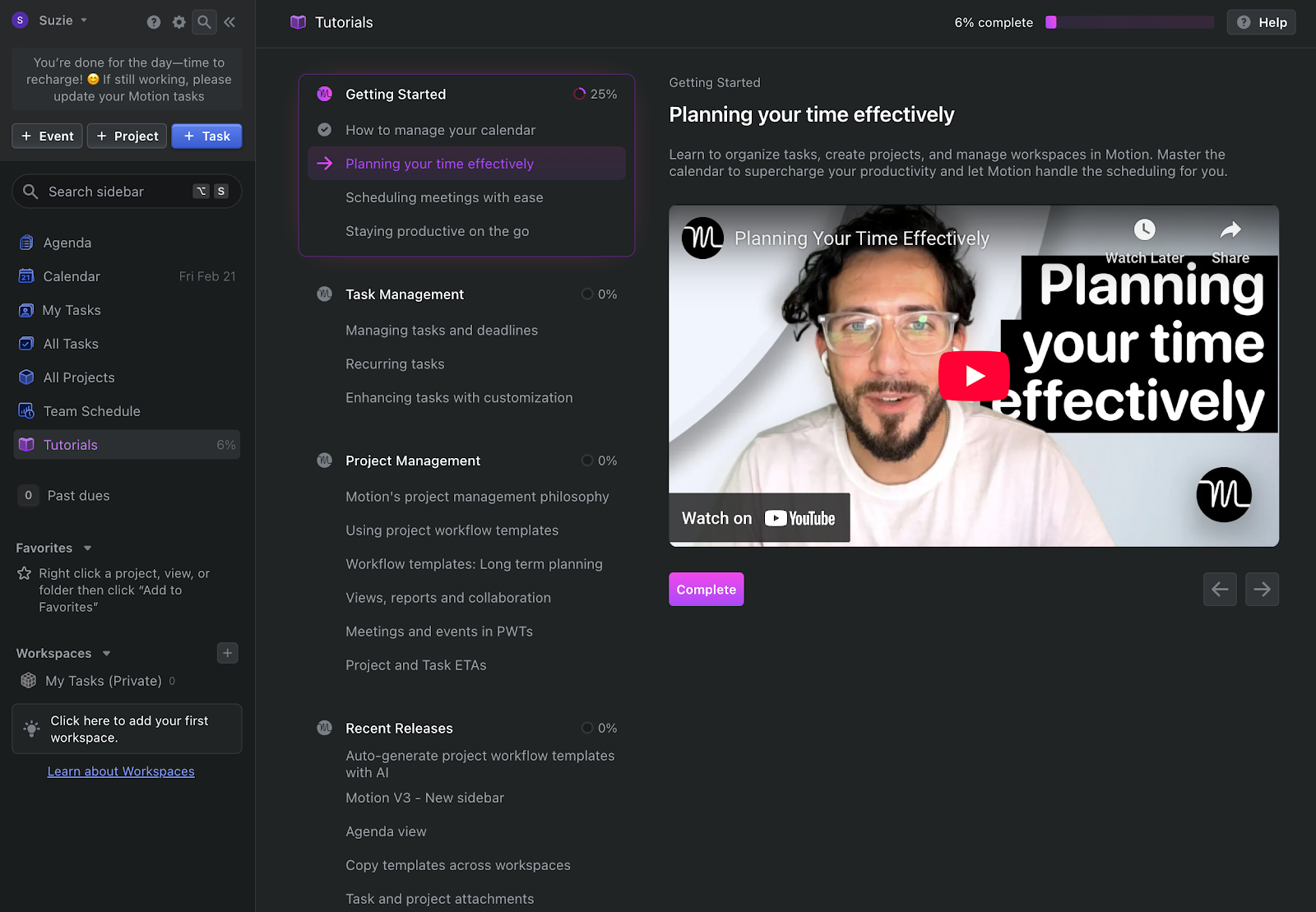Click the Share arrow icon on video
Viewport: 1316px width, 912px height.
click(x=1230, y=229)
